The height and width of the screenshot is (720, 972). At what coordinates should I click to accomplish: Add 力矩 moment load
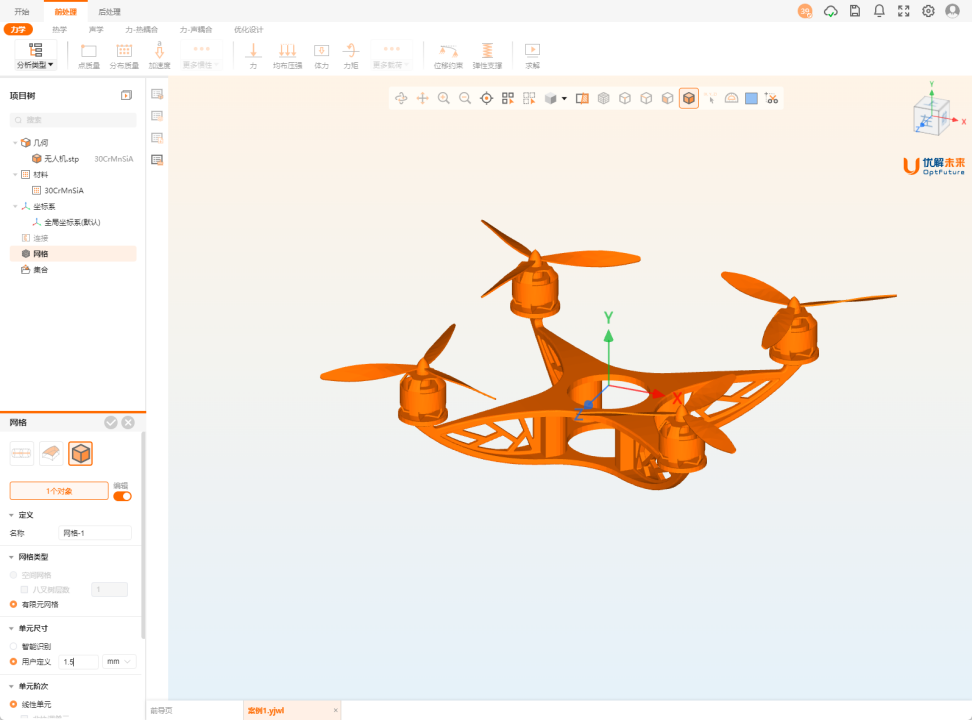point(351,56)
